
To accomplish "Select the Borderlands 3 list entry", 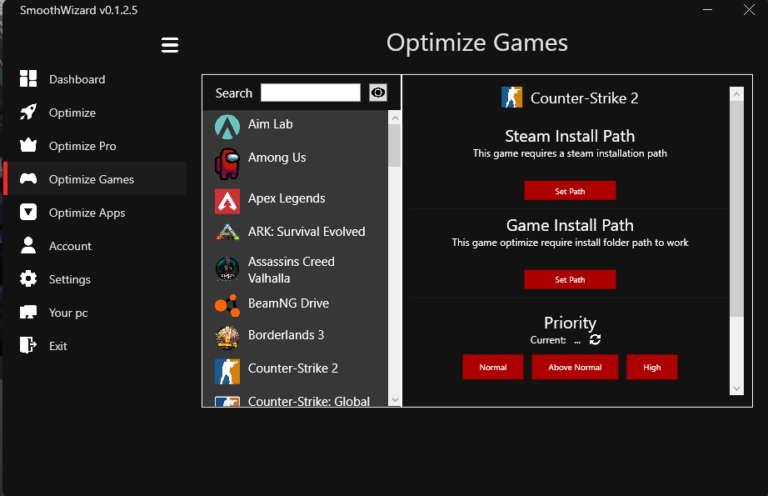I will tap(295, 337).
